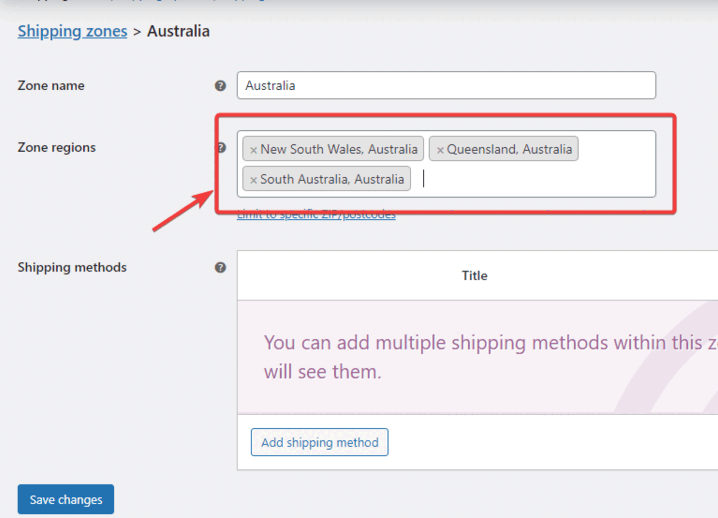The image size is (718, 518).
Task: Open the Shipping zones breadcrumb link
Action: [x=72, y=31]
